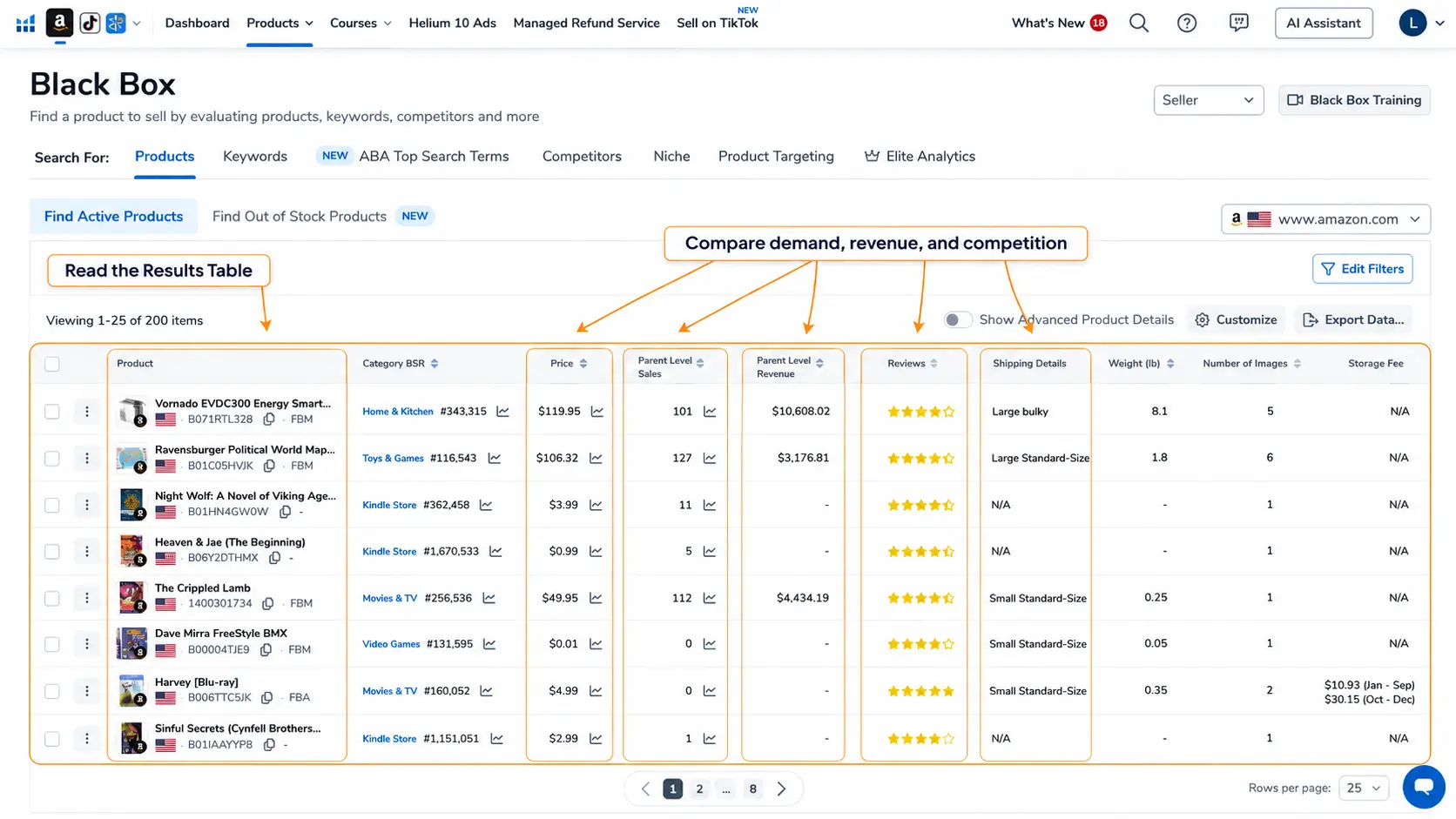This screenshot has height=819, width=1456.
Task: Expand the Products menu
Action: [x=280, y=23]
